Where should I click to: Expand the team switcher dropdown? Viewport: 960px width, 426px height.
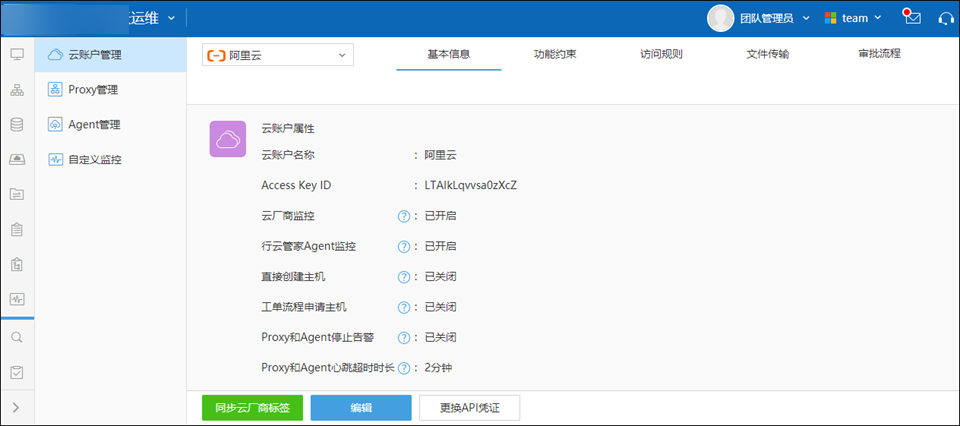click(878, 18)
